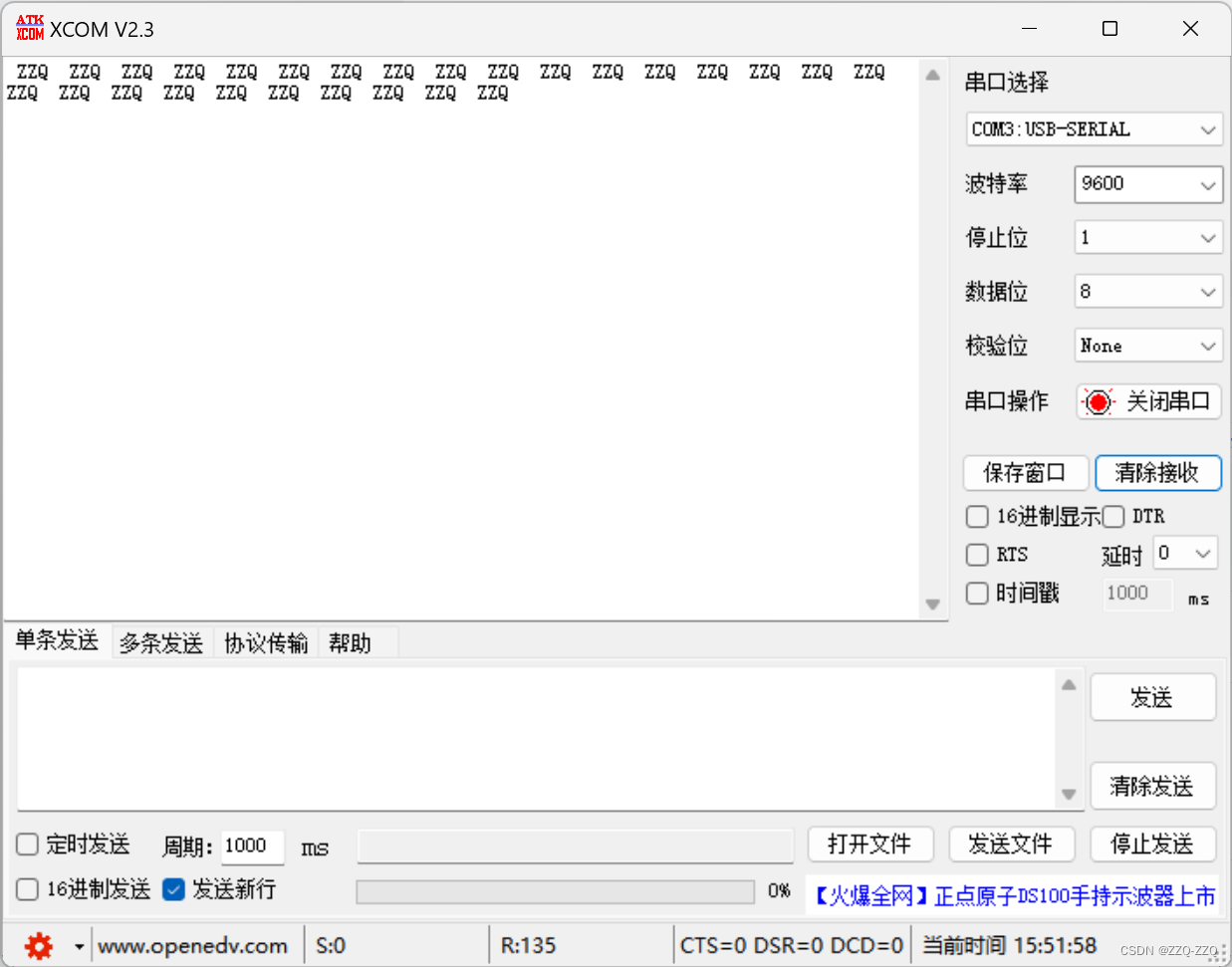Click the 发送 send button
The width and height of the screenshot is (1232, 967).
1152,697
